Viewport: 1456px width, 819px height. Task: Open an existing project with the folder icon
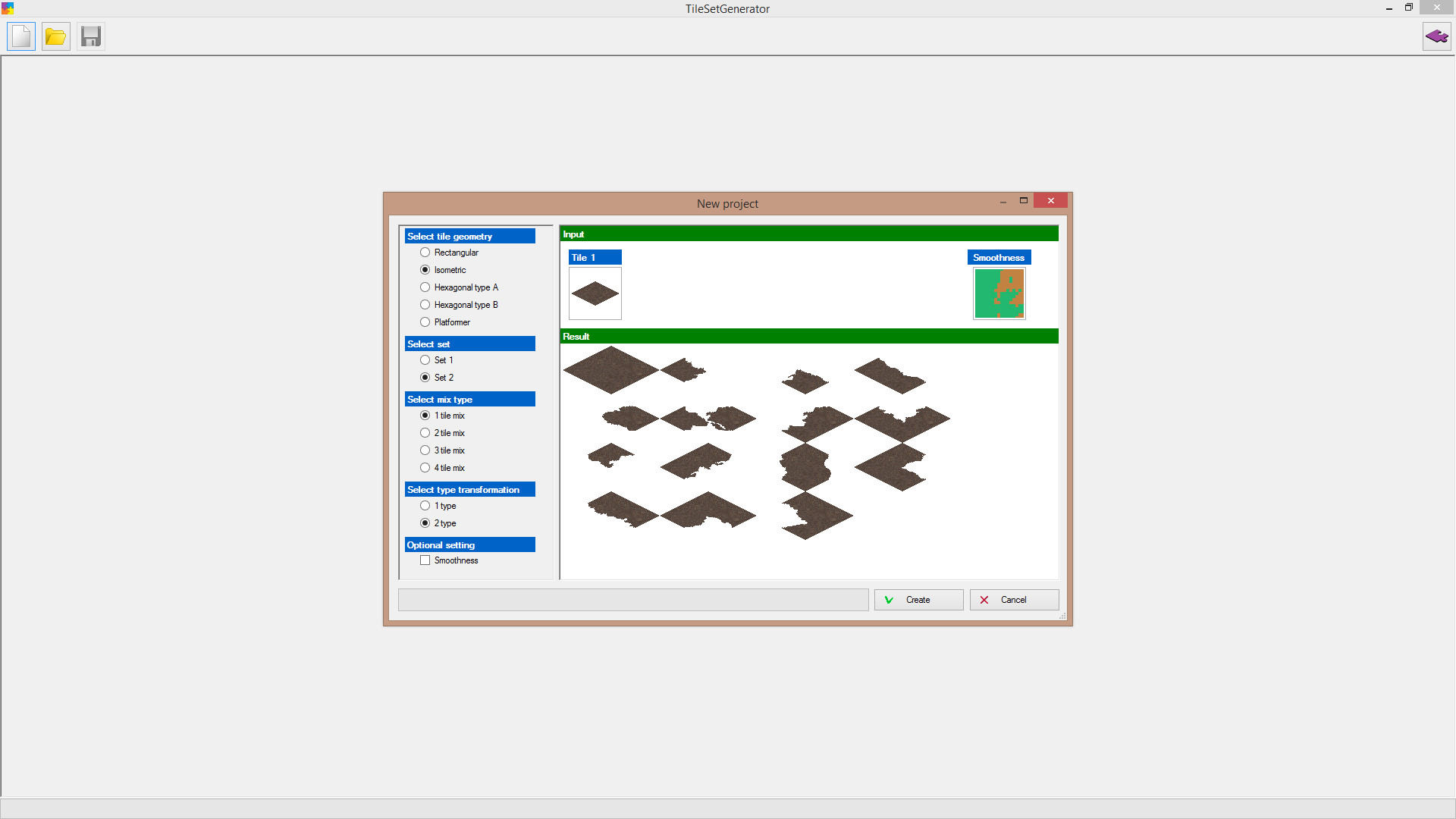point(55,36)
